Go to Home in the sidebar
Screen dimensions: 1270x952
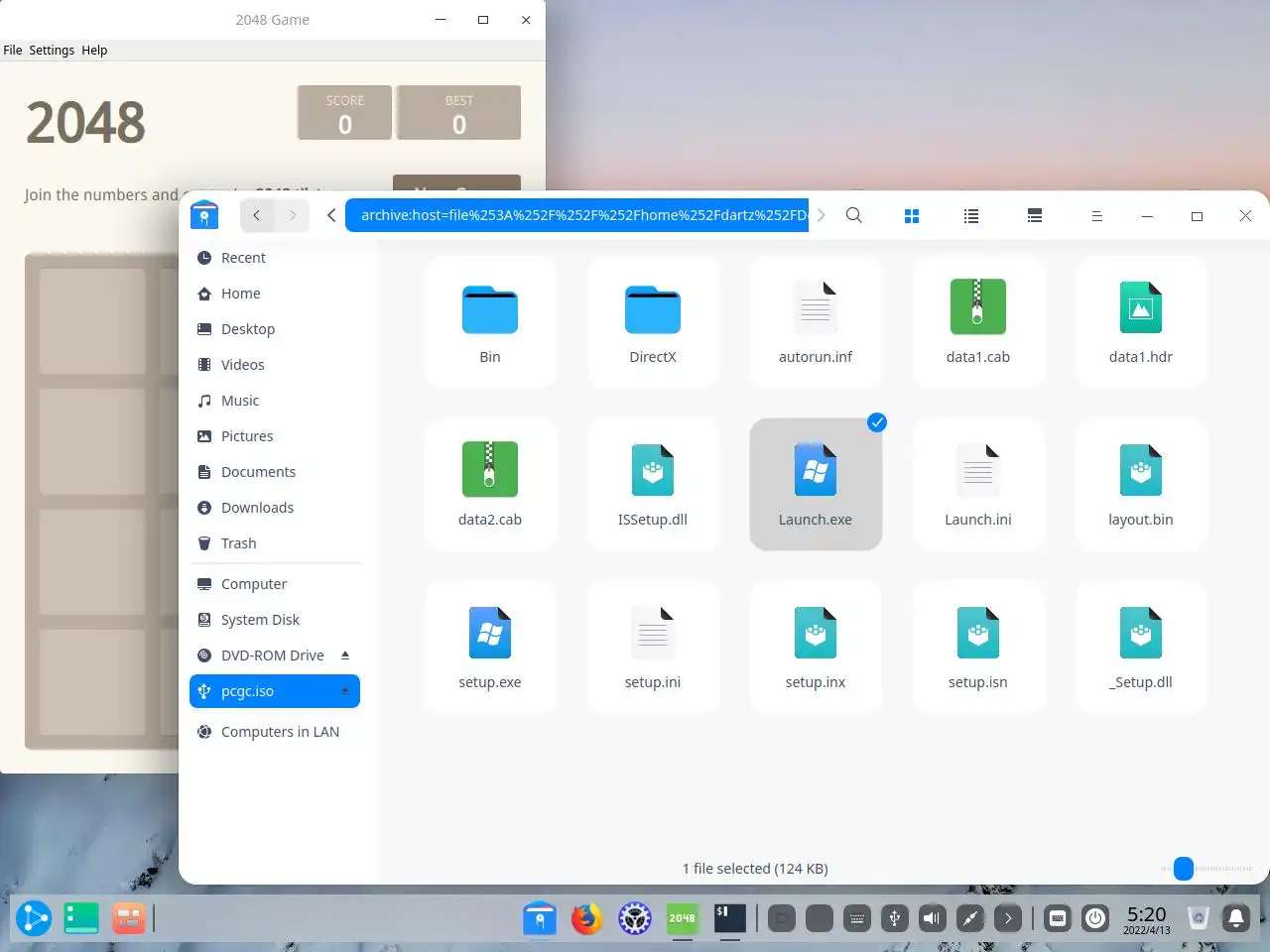(274, 294)
